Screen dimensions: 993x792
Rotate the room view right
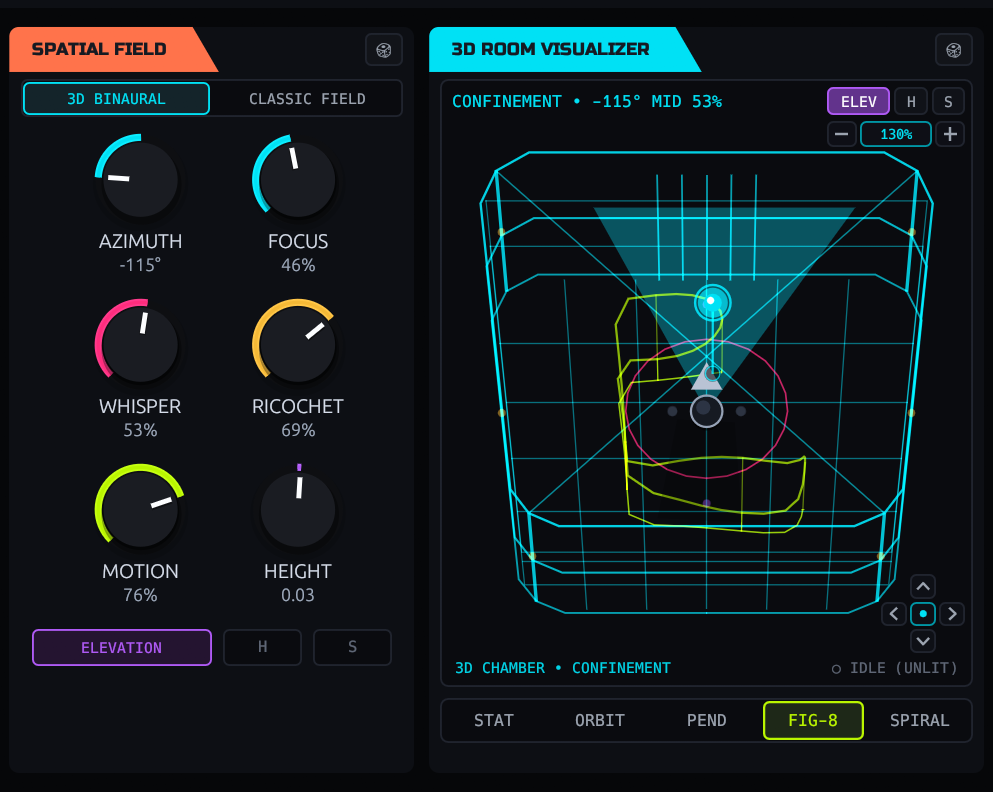coord(952,614)
